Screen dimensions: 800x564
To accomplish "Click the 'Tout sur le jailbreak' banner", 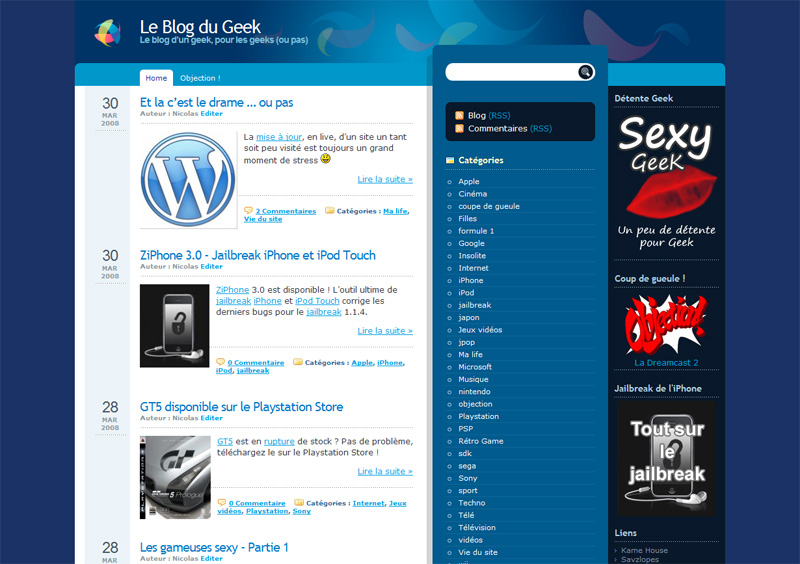I will [666, 458].
